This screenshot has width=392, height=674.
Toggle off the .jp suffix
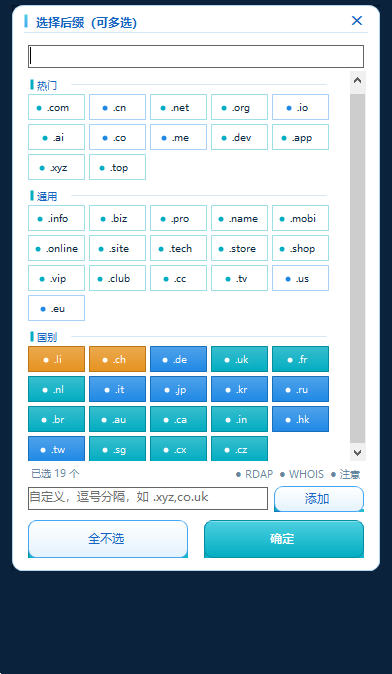click(178, 389)
